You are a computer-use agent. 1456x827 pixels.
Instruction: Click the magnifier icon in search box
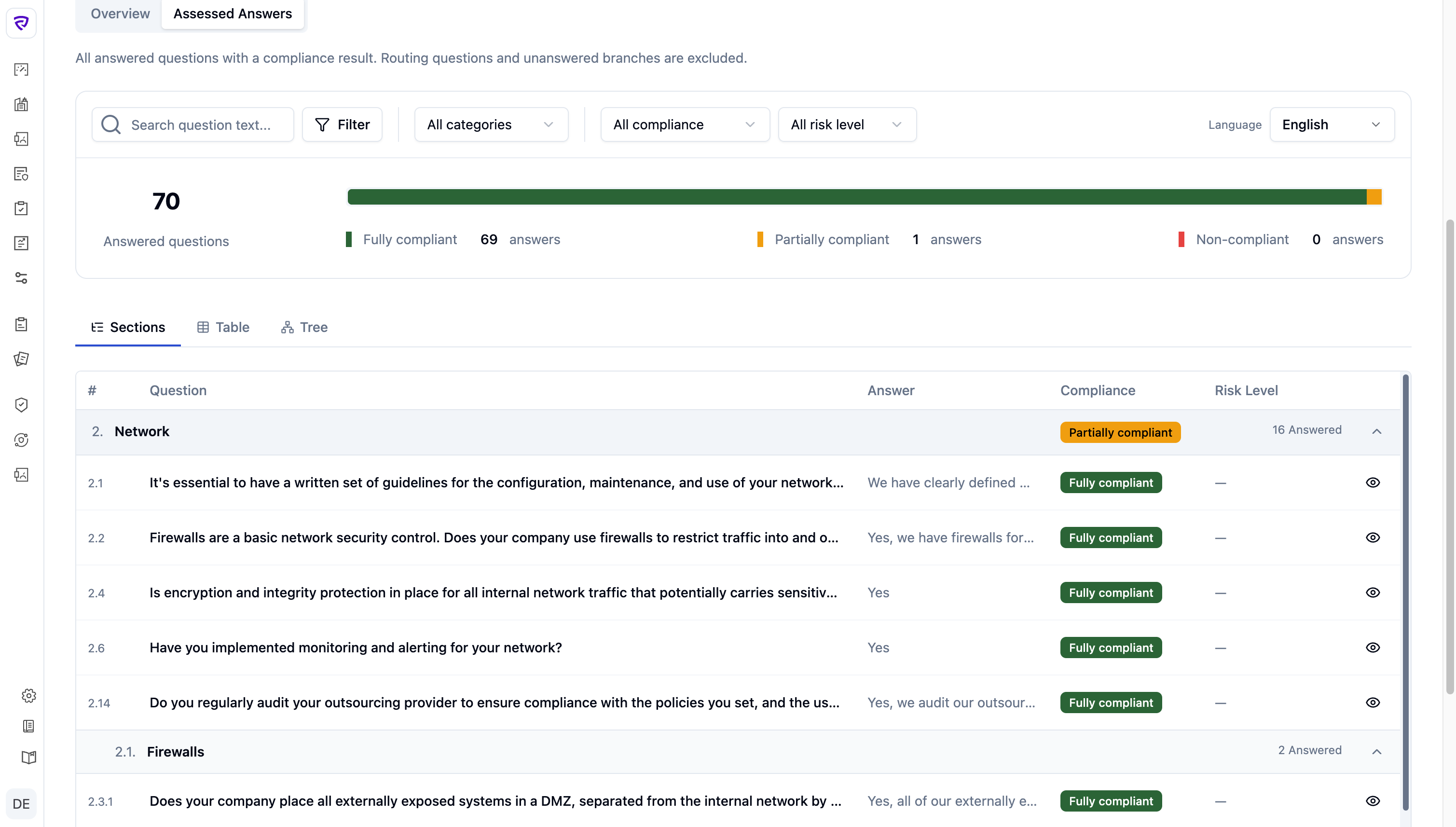111,124
